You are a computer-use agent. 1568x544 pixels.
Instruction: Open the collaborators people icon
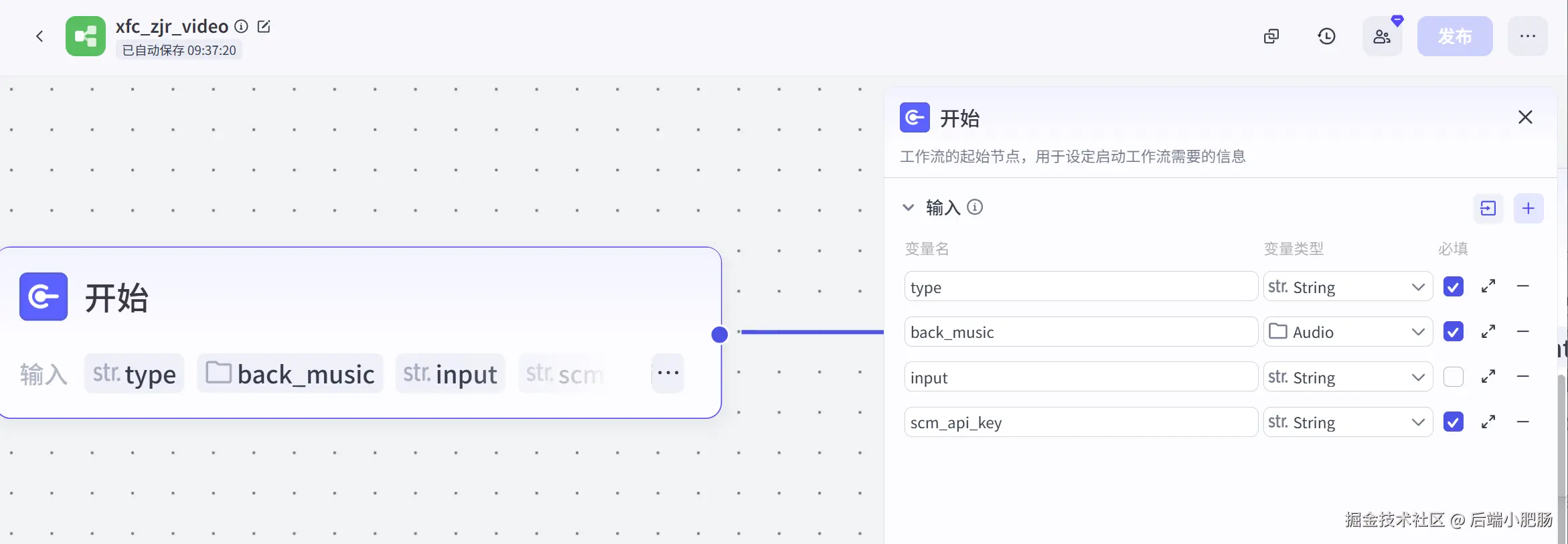click(x=1382, y=36)
